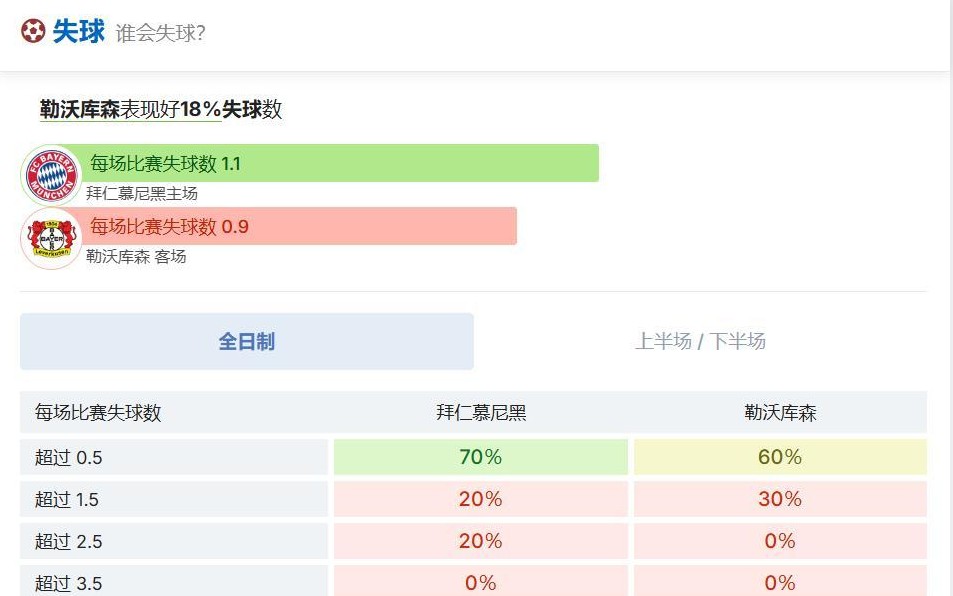
Task: Click the 70% cell for 拜仁慕尼黑
Action: (x=481, y=457)
